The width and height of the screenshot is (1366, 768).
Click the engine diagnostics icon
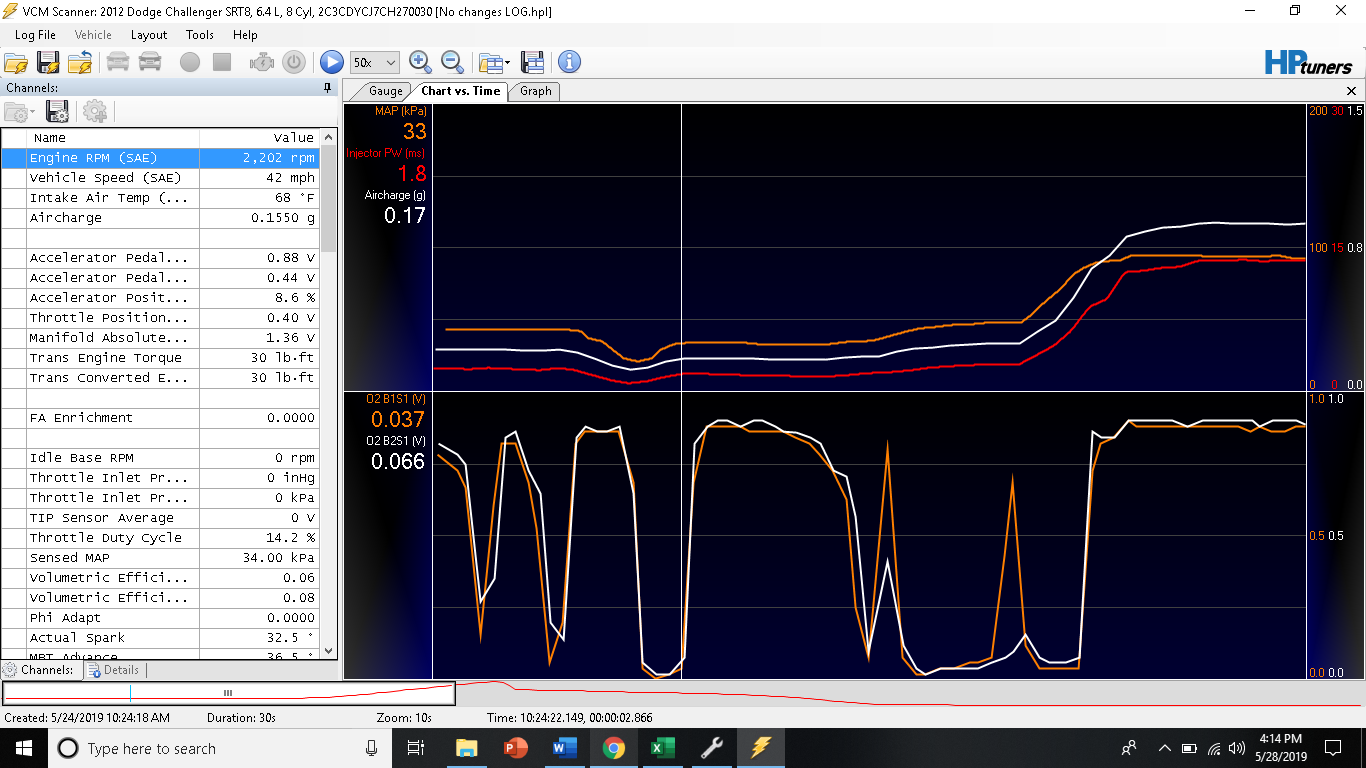261,62
